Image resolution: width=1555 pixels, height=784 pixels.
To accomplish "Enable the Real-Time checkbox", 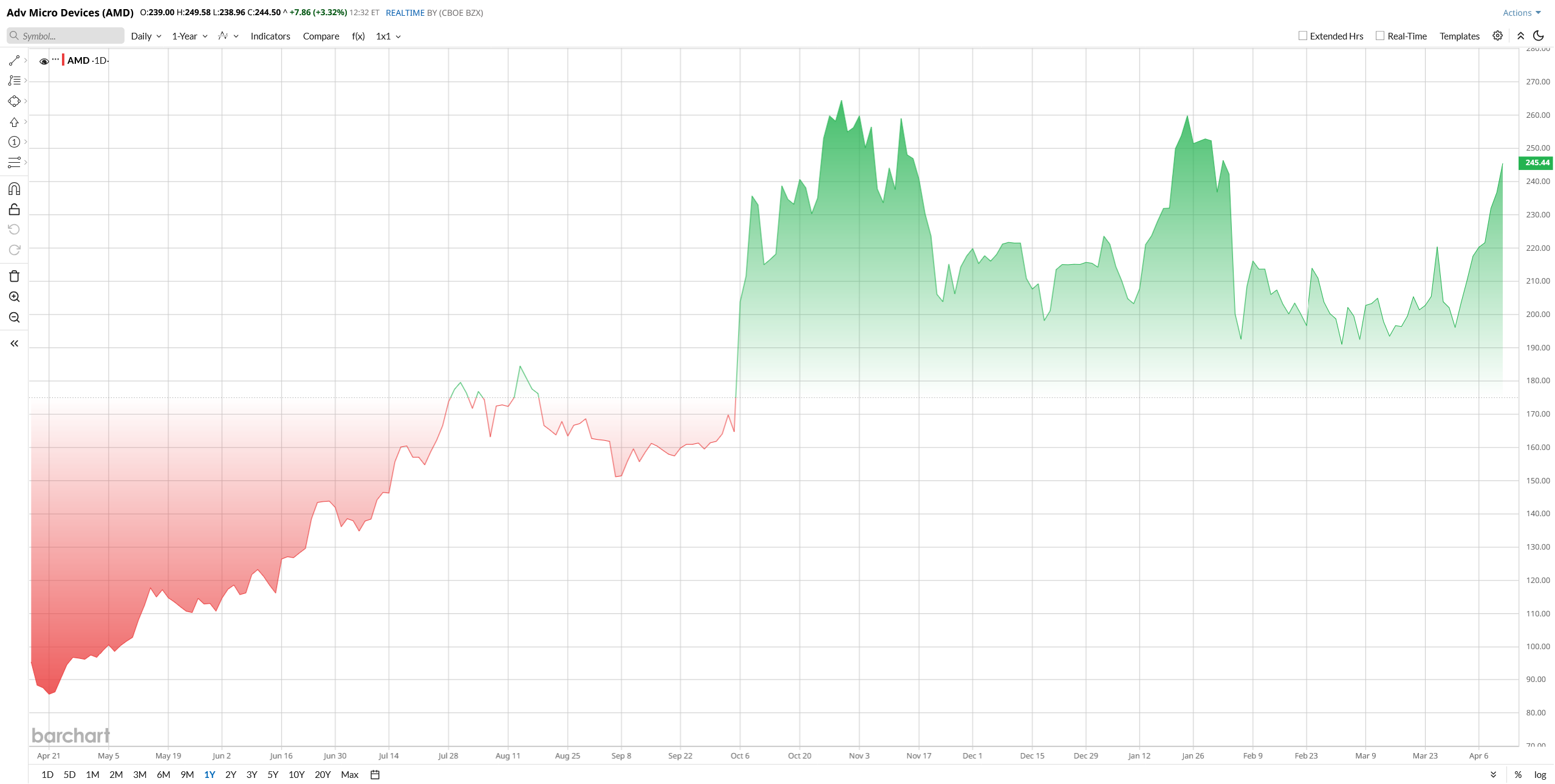I will click(1380, 36).
